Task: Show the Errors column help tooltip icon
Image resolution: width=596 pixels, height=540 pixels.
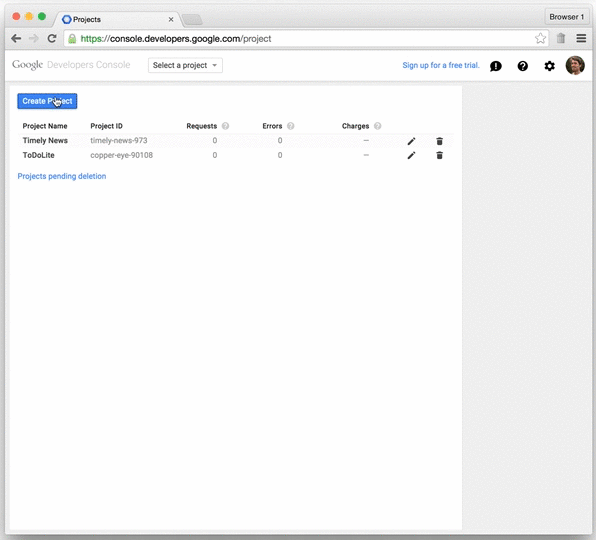Action: point(291,126)
